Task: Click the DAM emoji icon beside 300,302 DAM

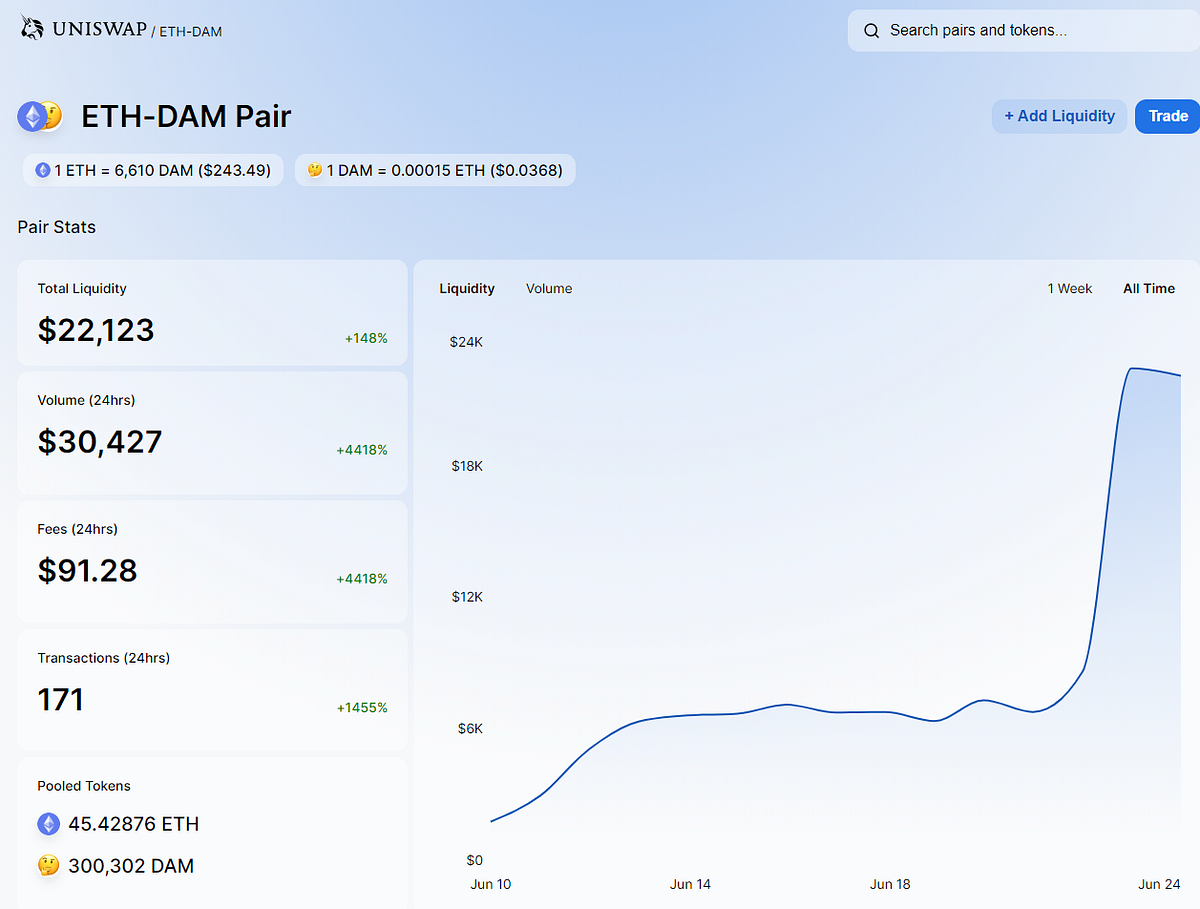Action: pyautogui.click(x=49, y=866)
